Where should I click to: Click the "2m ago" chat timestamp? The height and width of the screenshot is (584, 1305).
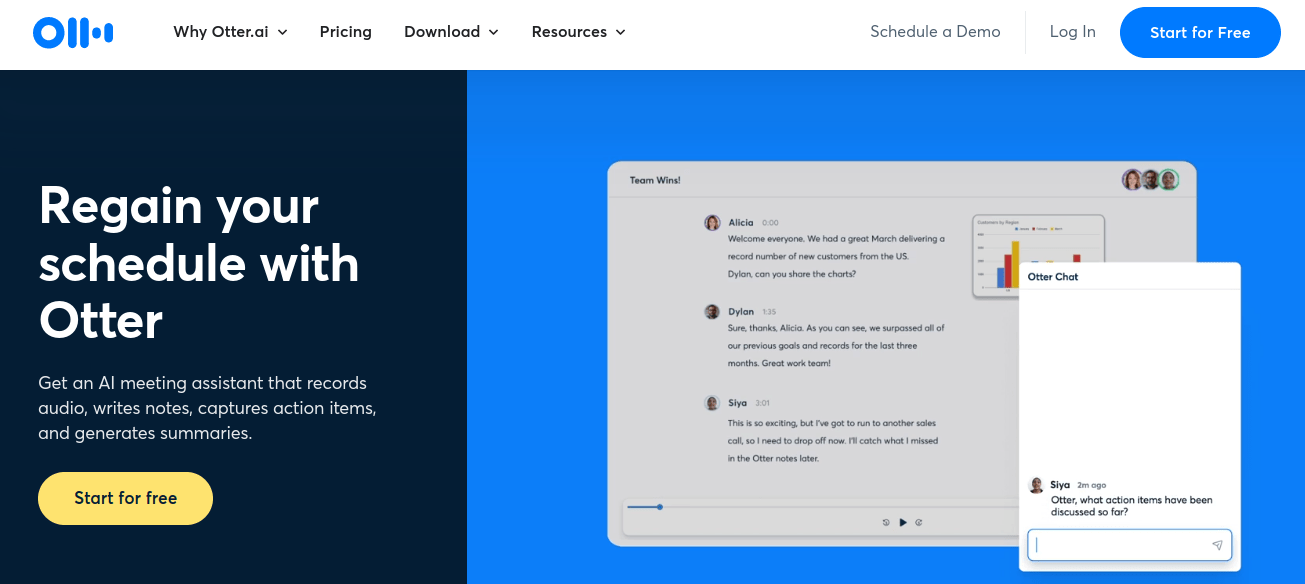(x=1091, y=485)
